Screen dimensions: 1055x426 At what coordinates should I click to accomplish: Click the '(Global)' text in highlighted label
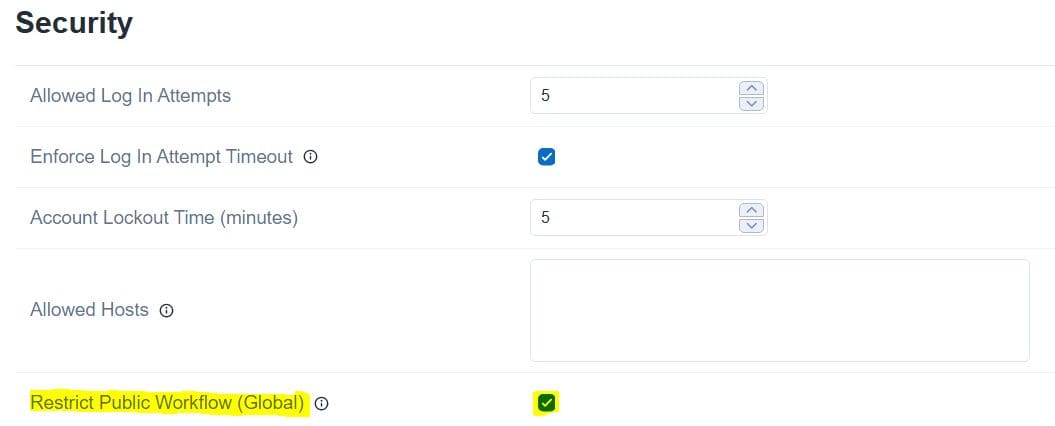pyautogui.click(x=270, y=403)
